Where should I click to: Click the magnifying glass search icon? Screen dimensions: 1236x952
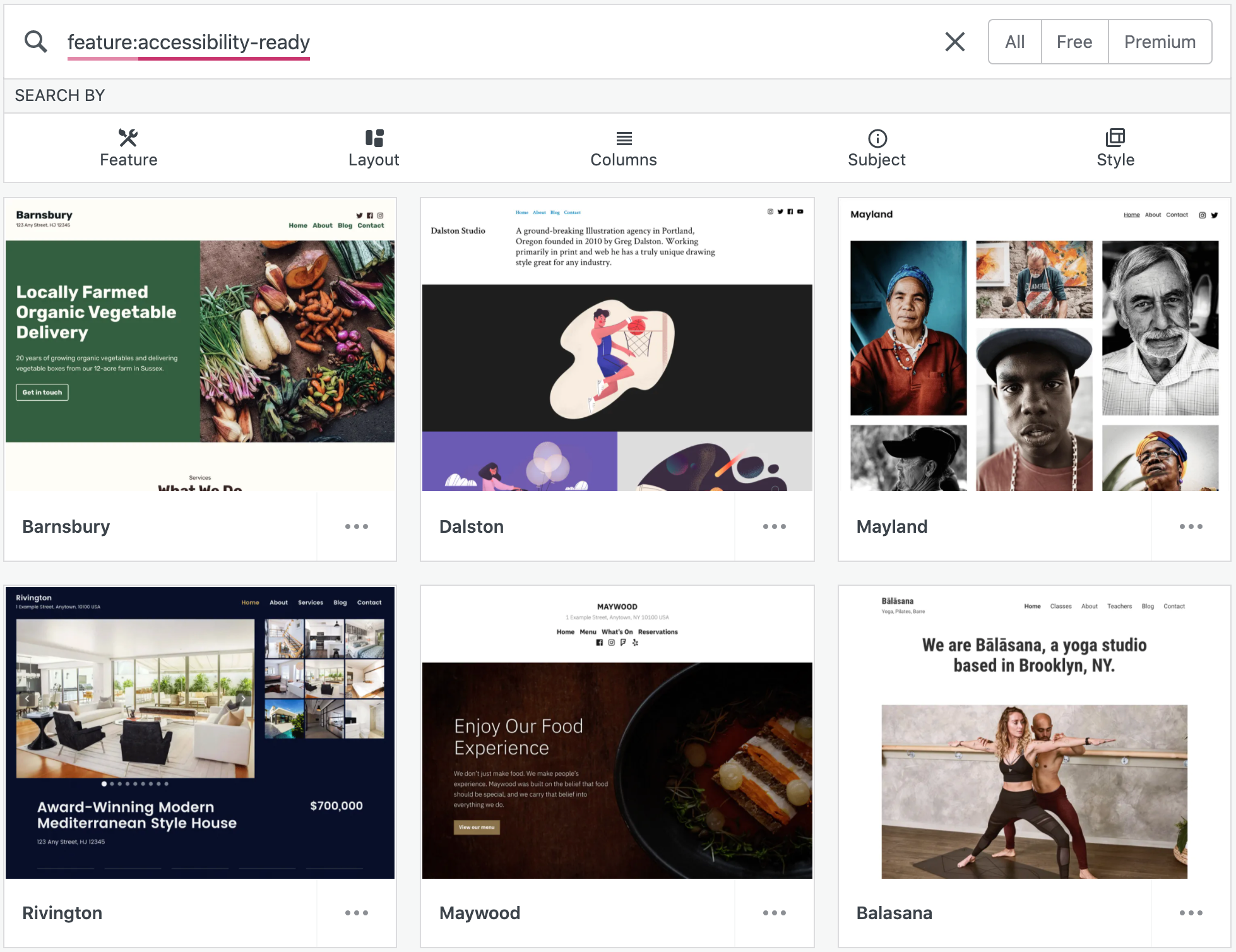[x=36, y=42]
